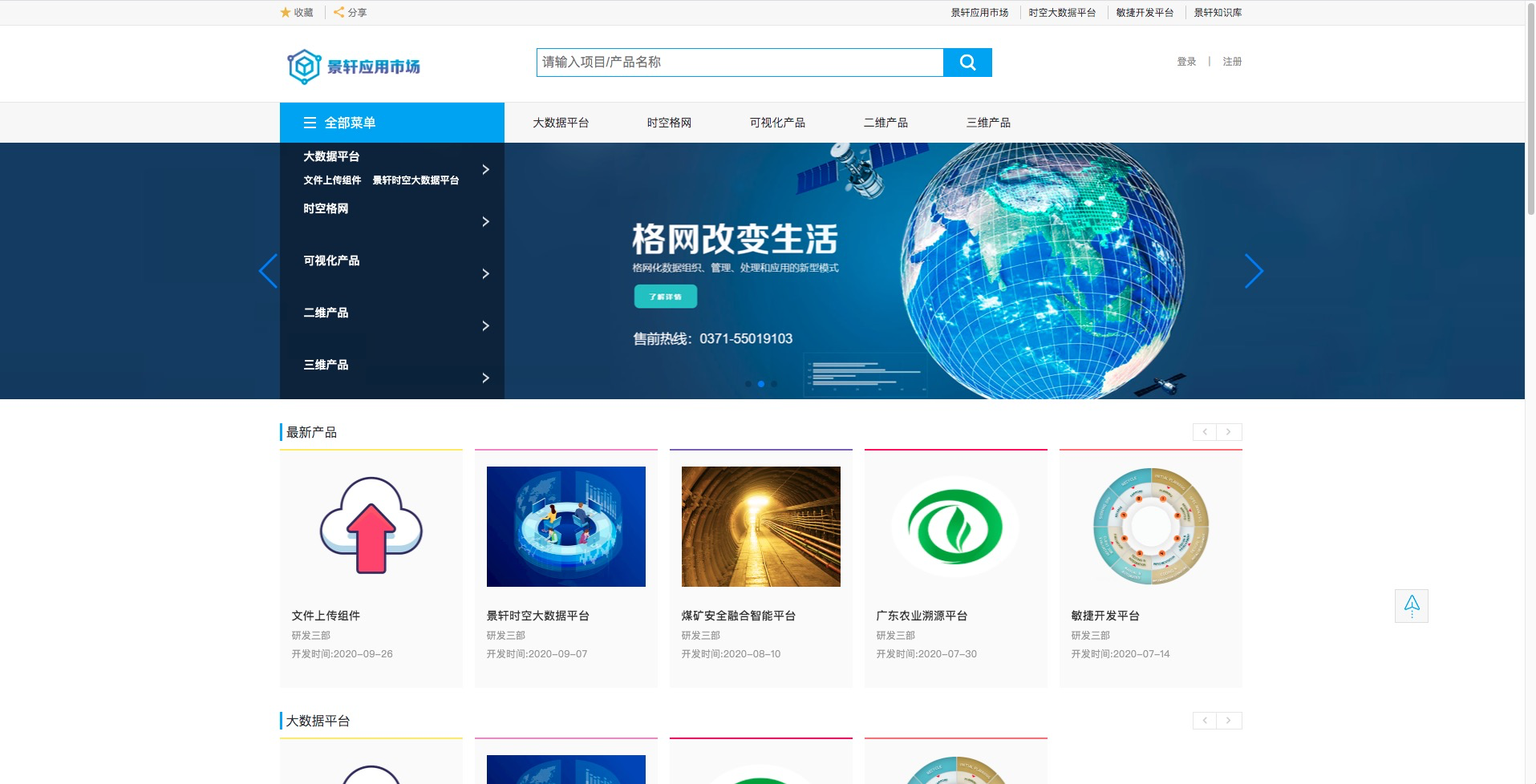
Task: Open 景轩应用市场 link in top bar
Action: click(979, 13)
